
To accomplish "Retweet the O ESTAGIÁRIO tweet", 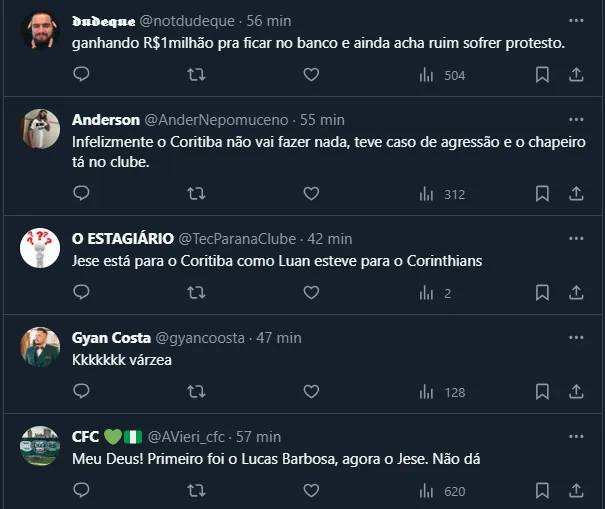I will [197, 292].
